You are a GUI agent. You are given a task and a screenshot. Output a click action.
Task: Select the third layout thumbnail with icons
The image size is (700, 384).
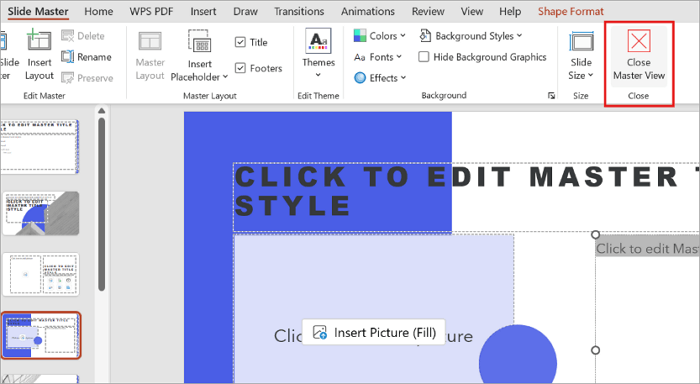[x=41, y=274]
